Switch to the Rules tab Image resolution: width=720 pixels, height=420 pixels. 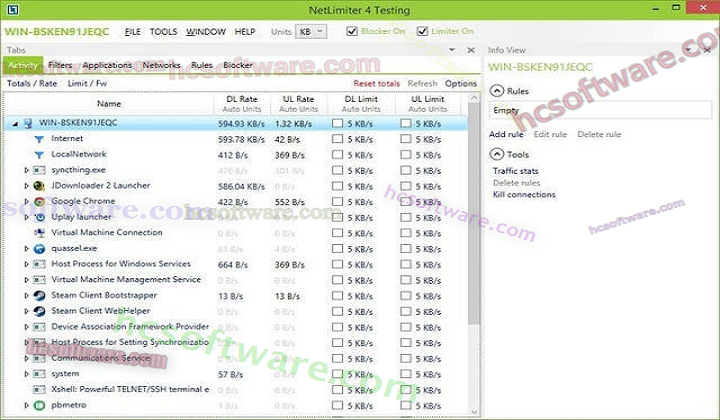(x=202, y=65)
